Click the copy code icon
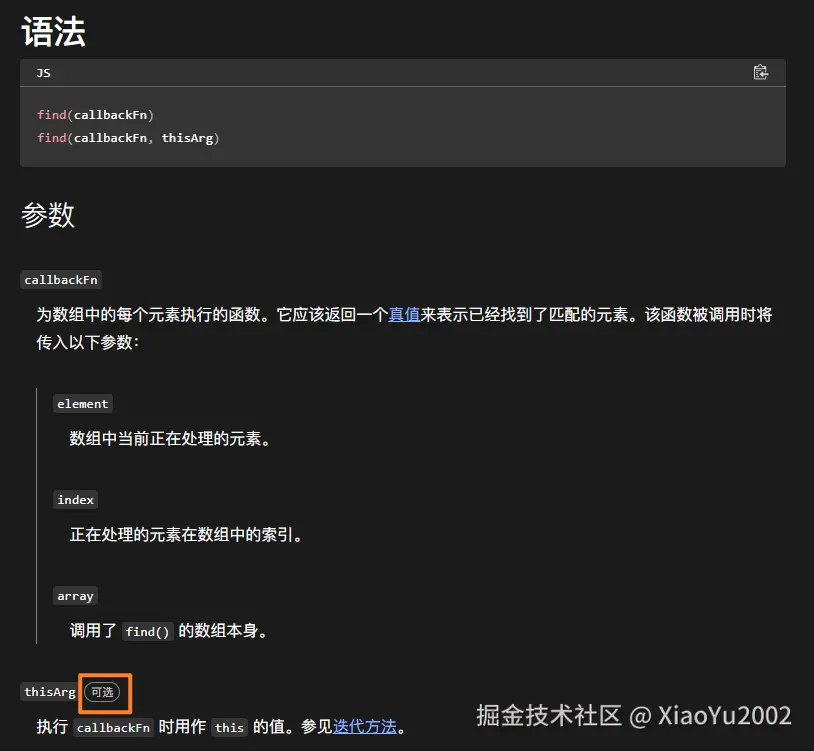Image resolution: width=814 pixels, height=751 pixels. click(x=761, y=72)
